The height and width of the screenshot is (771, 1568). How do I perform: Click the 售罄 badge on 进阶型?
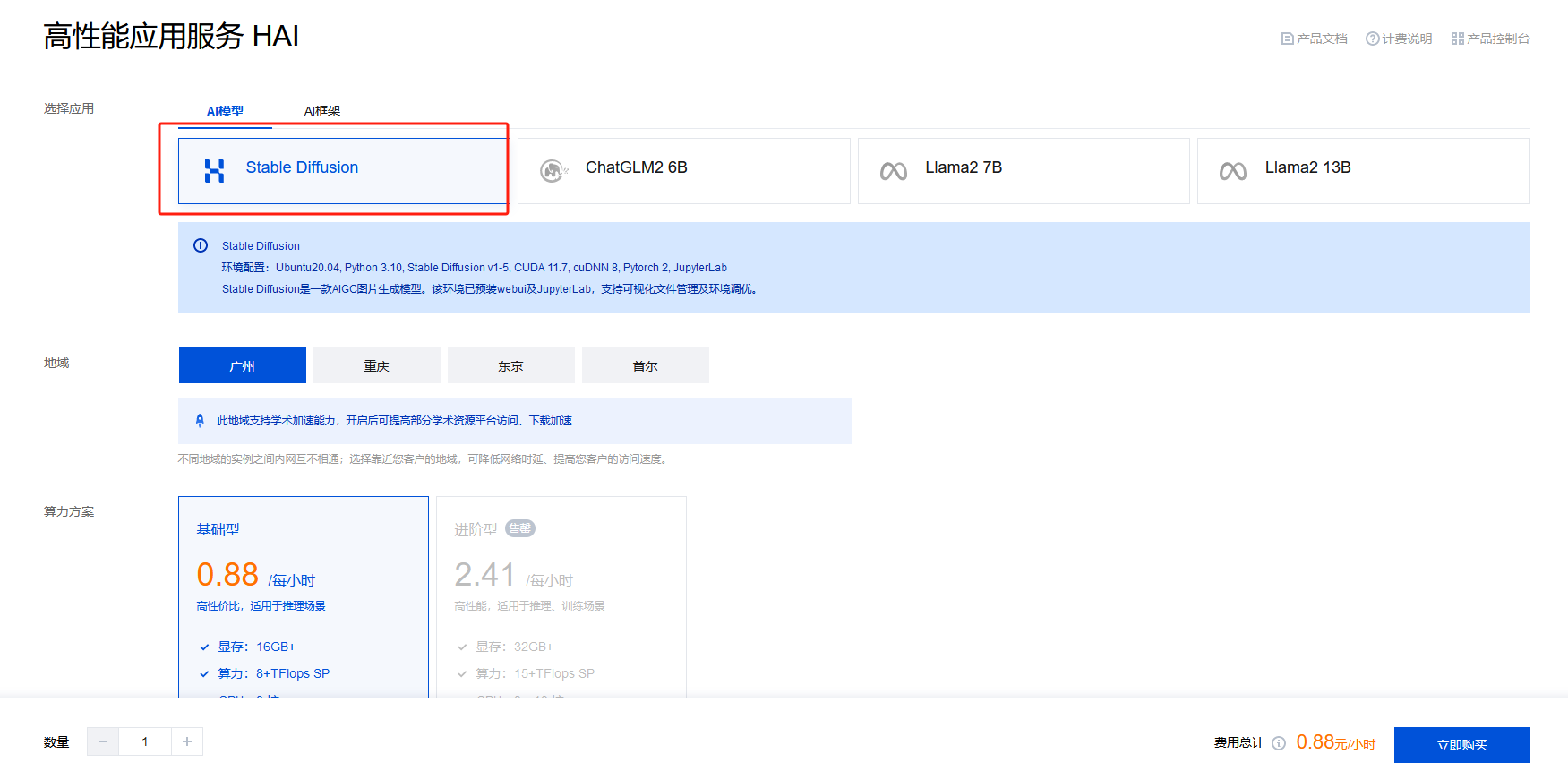[x=520, y=528]
